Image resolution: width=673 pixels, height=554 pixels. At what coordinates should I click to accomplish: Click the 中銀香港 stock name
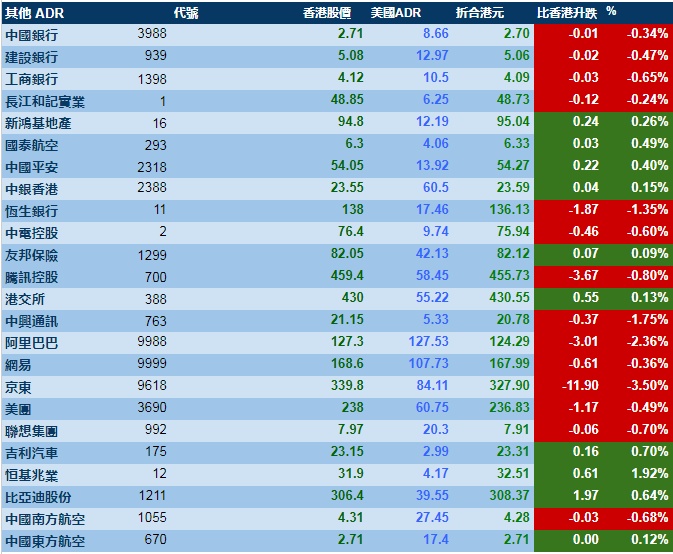tap(31, 189)
